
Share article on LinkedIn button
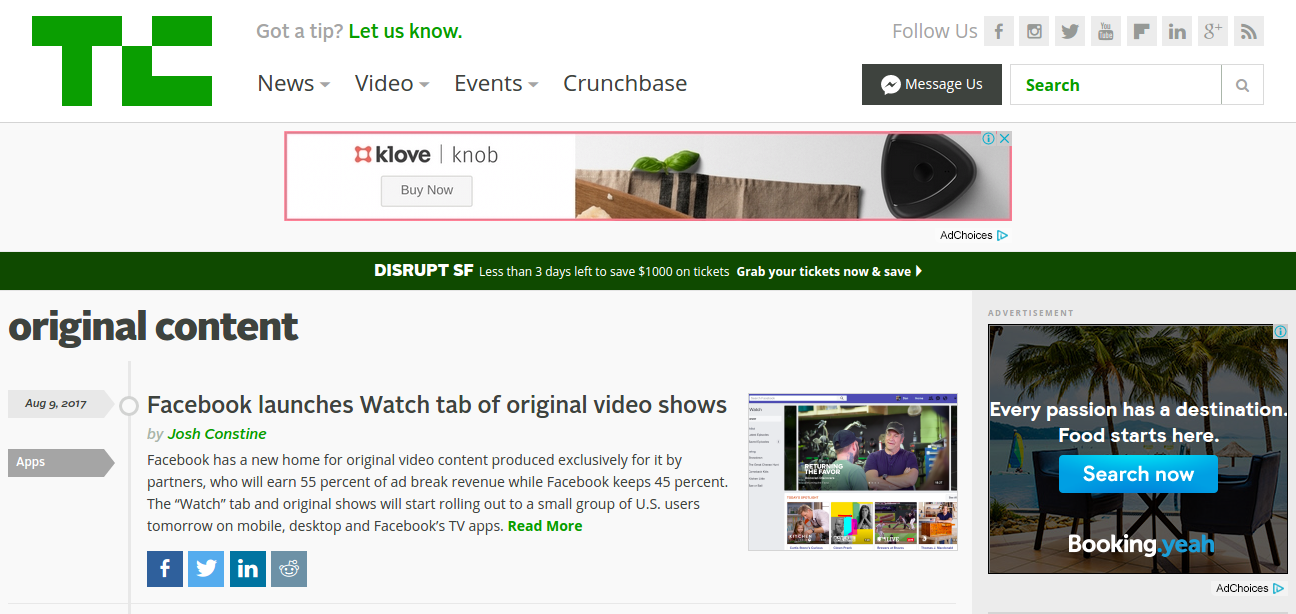(x=248, y=569)
